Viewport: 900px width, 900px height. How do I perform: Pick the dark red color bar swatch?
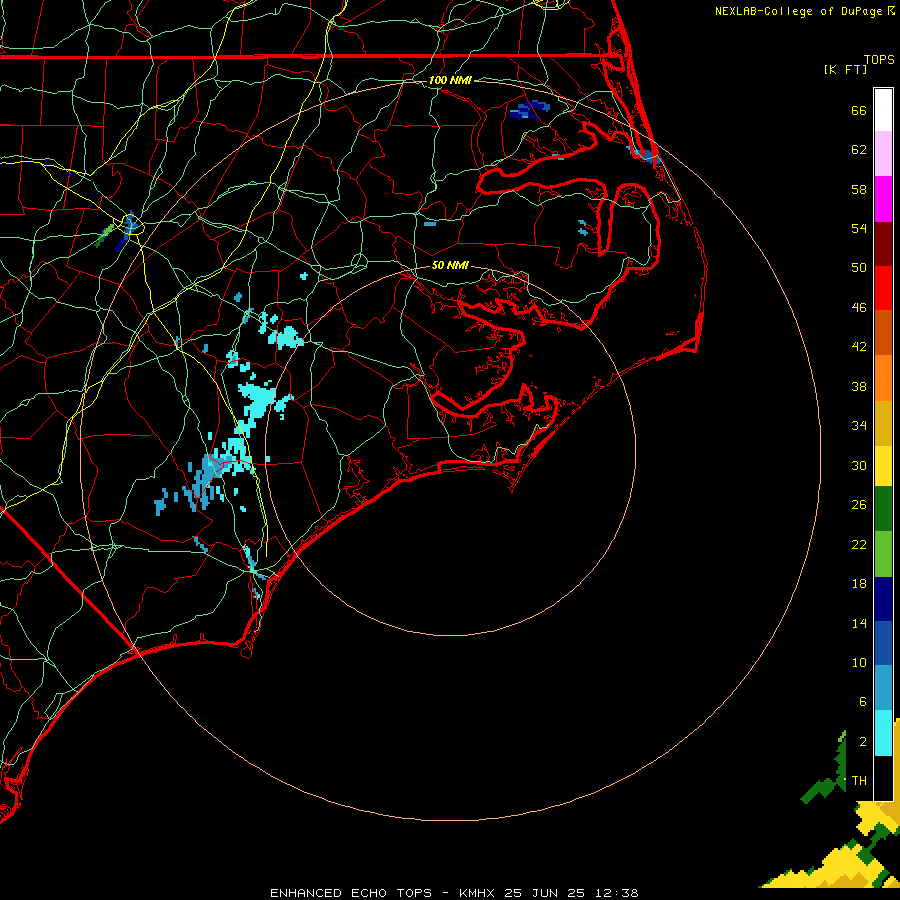[883, 244]
